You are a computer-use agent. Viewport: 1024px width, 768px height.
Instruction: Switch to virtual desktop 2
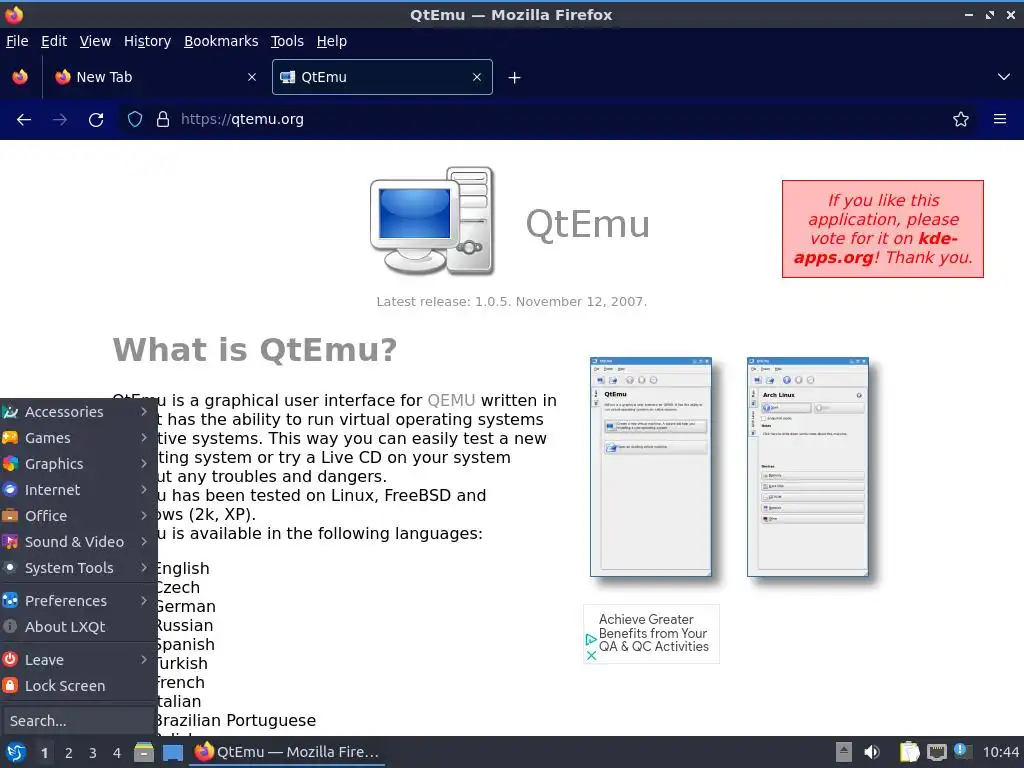point(69,753)
